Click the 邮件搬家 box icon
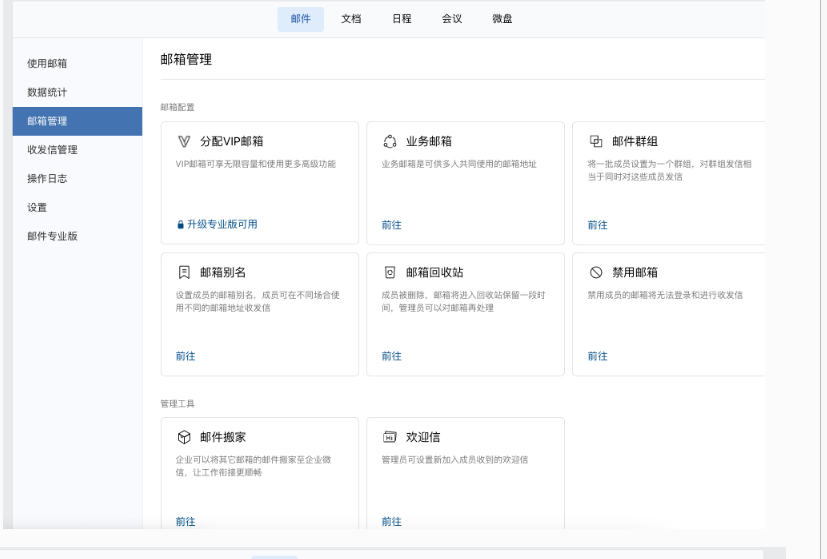This screenshot has width=827, height=559. point(183,437)
